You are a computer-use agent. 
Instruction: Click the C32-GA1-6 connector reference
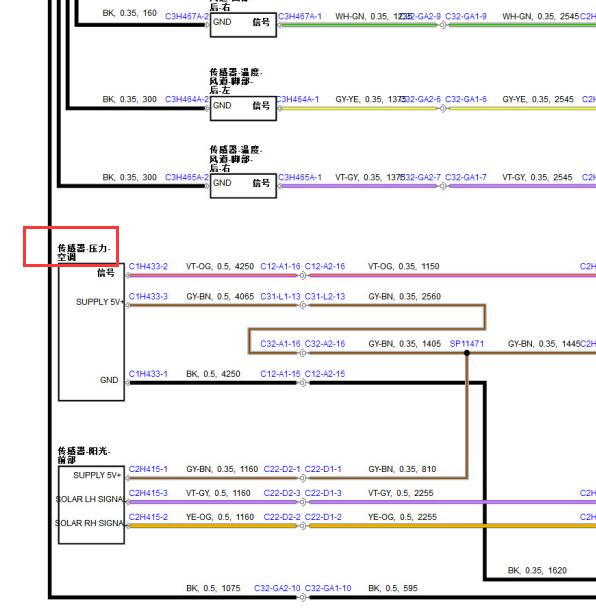pos(466,99)
